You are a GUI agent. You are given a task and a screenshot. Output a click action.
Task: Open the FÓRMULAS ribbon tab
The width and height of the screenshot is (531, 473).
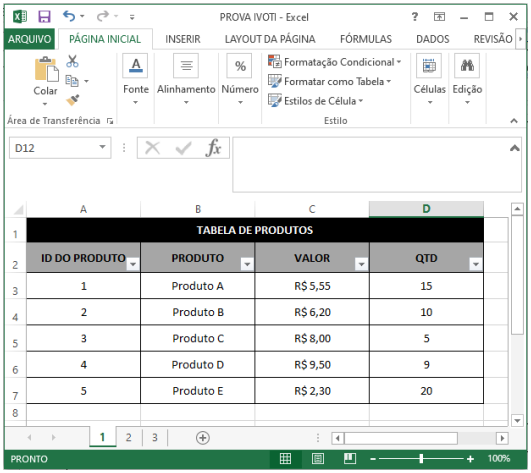tap(366, 39)
